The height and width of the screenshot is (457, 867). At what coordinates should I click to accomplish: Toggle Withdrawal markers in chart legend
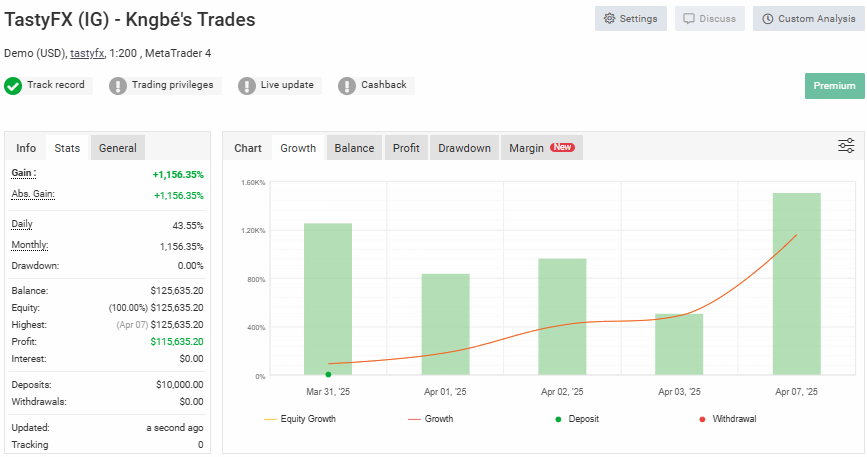[x=728, y=419]
